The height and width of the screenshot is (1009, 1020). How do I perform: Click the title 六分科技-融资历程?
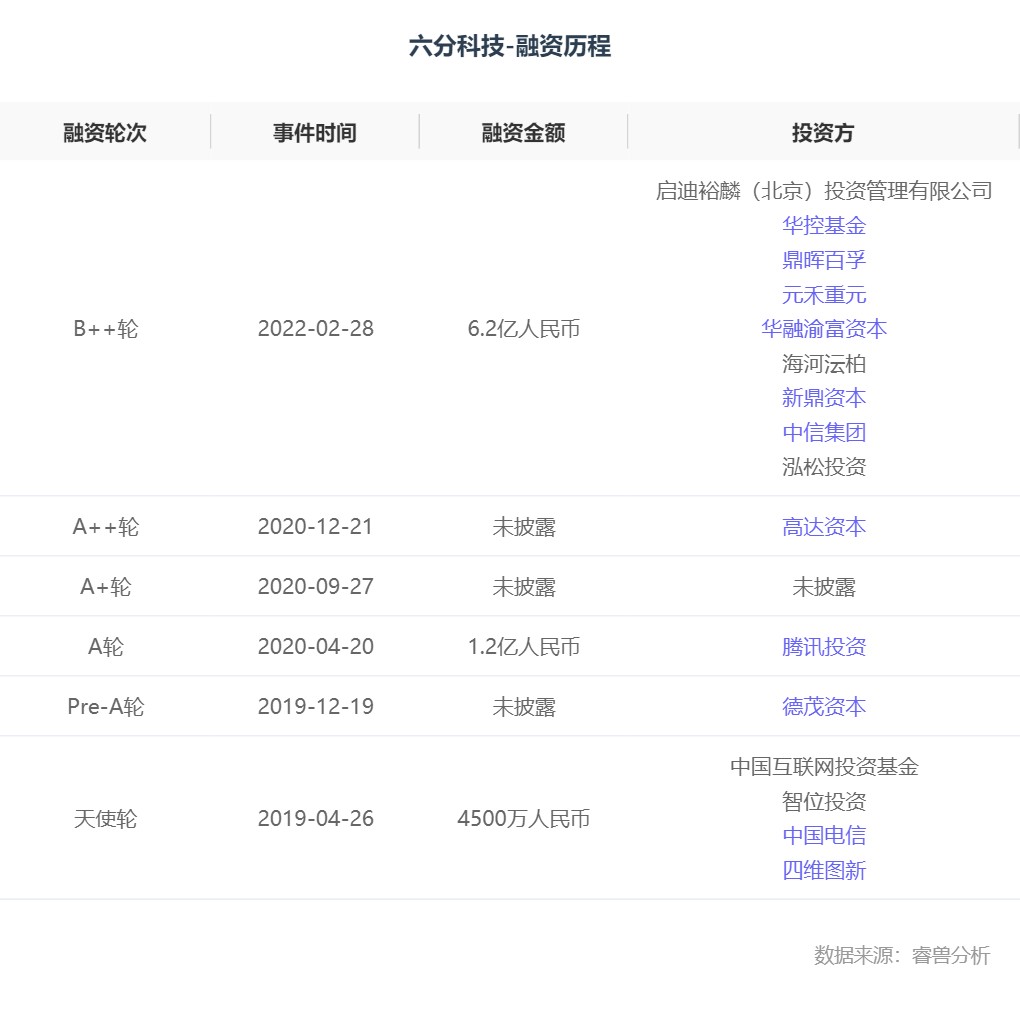click(x=510, y=46)
